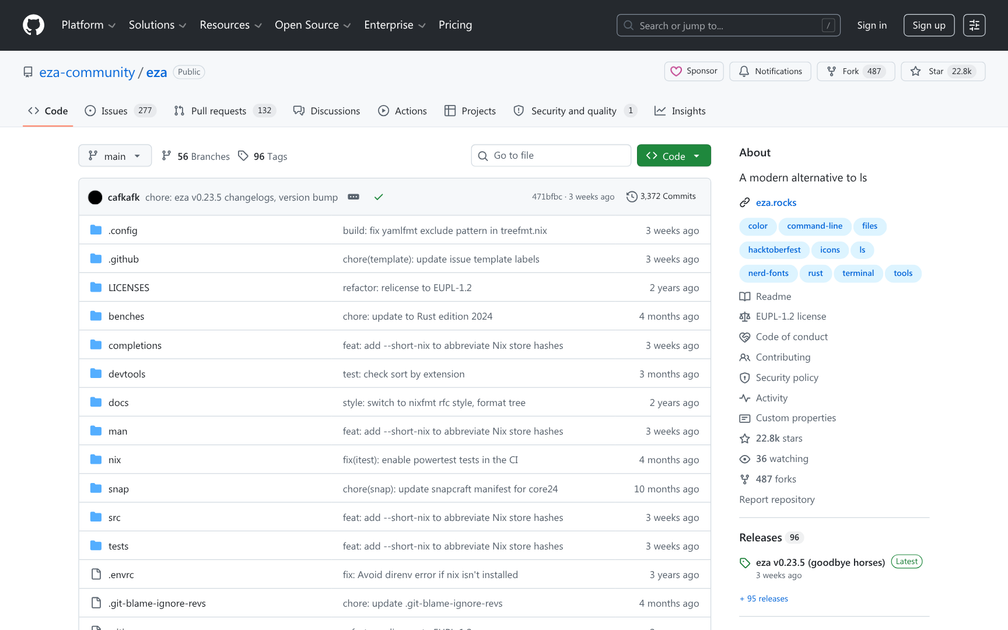Click the .envrc file icon

pyautogui.click(x=96, y=574)
